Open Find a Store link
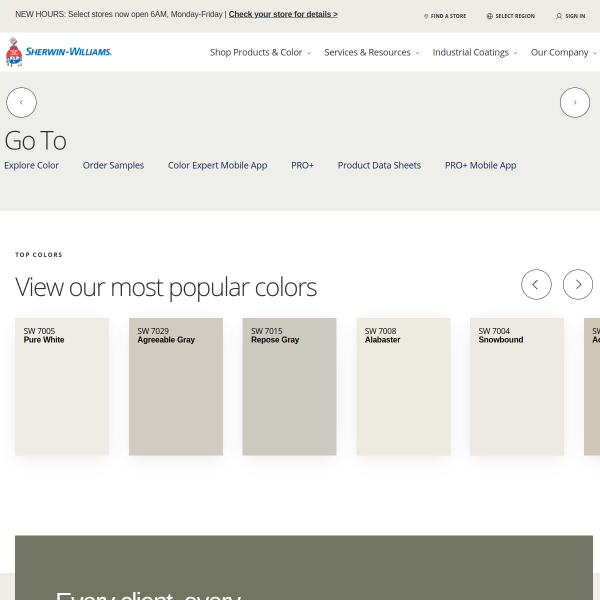This screenshot has height=600, width=600. [x=448, y=16]
